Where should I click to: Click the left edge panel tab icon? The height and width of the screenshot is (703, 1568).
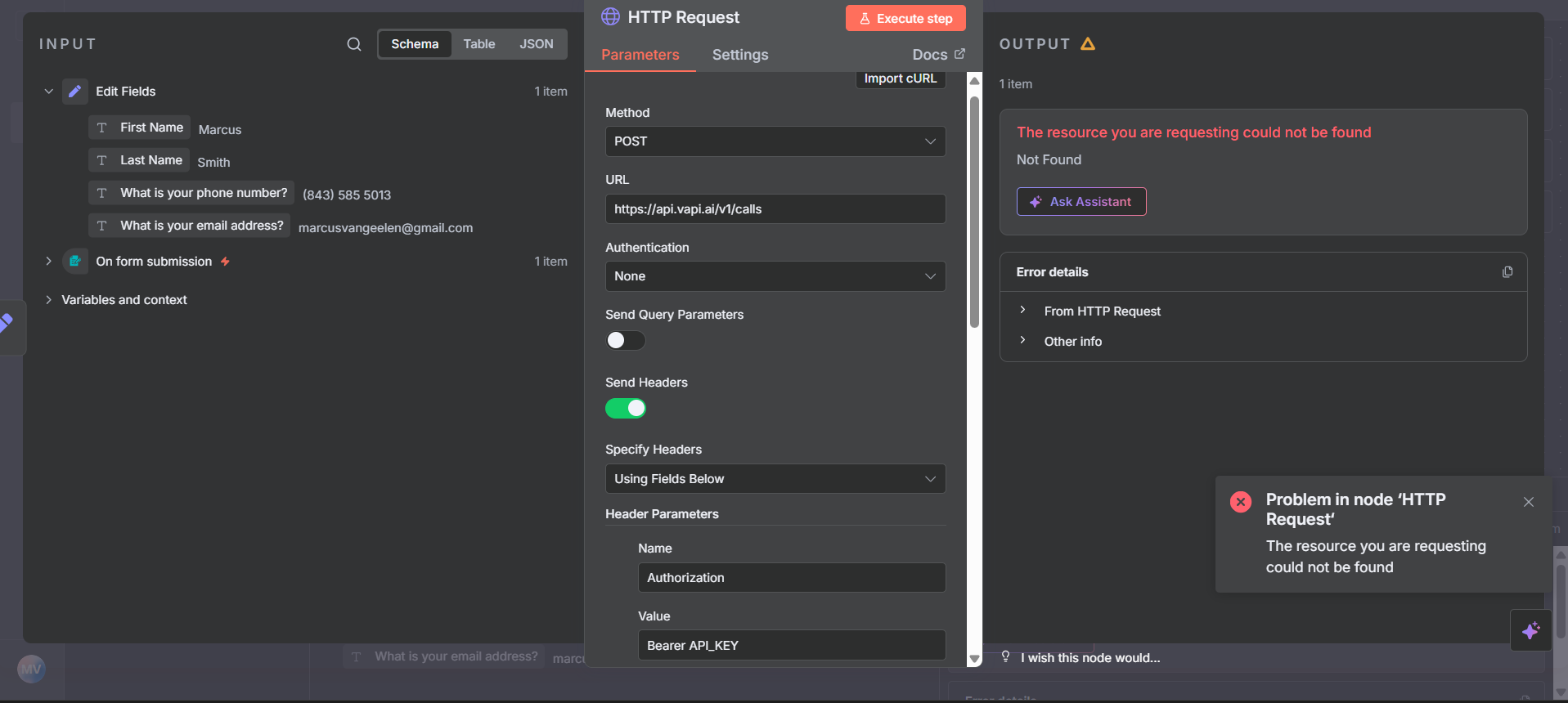click(7, 323)
